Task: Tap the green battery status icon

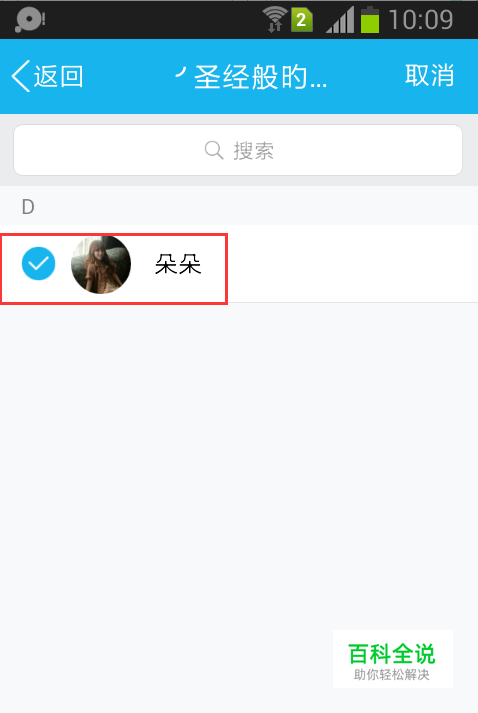Action: tap(370, 20)
